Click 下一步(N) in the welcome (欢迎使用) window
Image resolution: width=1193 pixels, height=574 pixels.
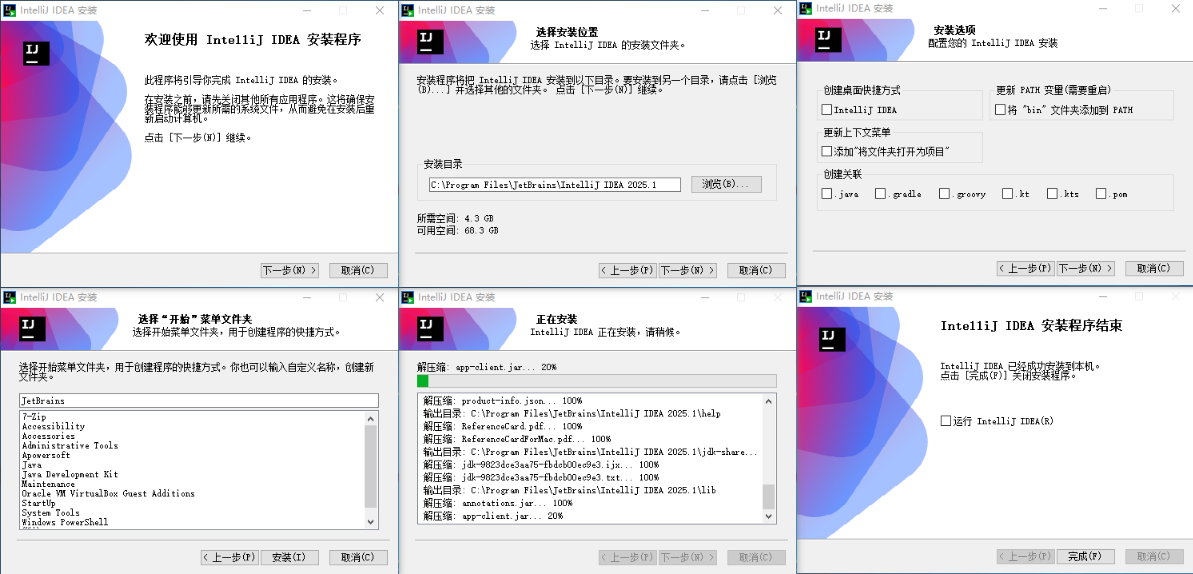[x=290, y=270]
